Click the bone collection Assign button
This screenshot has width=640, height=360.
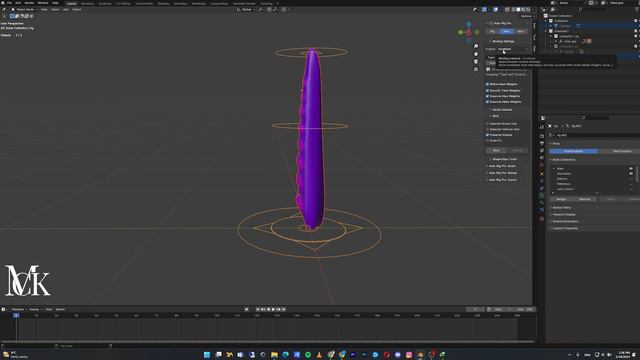click(561, 199)
